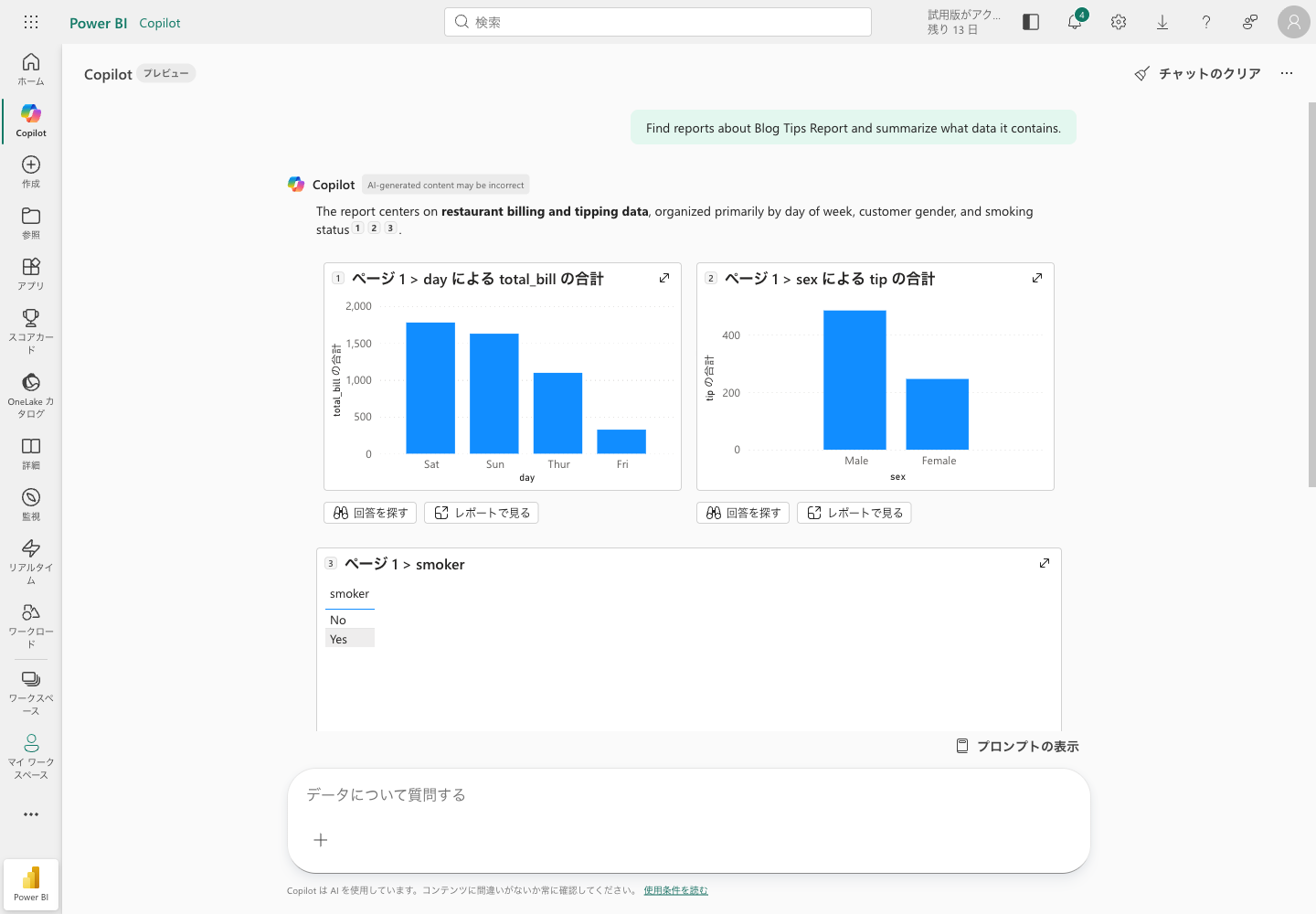The image size is (1316, 914).
Task: Open the app launcher grid icon
Action: [31, 22]
